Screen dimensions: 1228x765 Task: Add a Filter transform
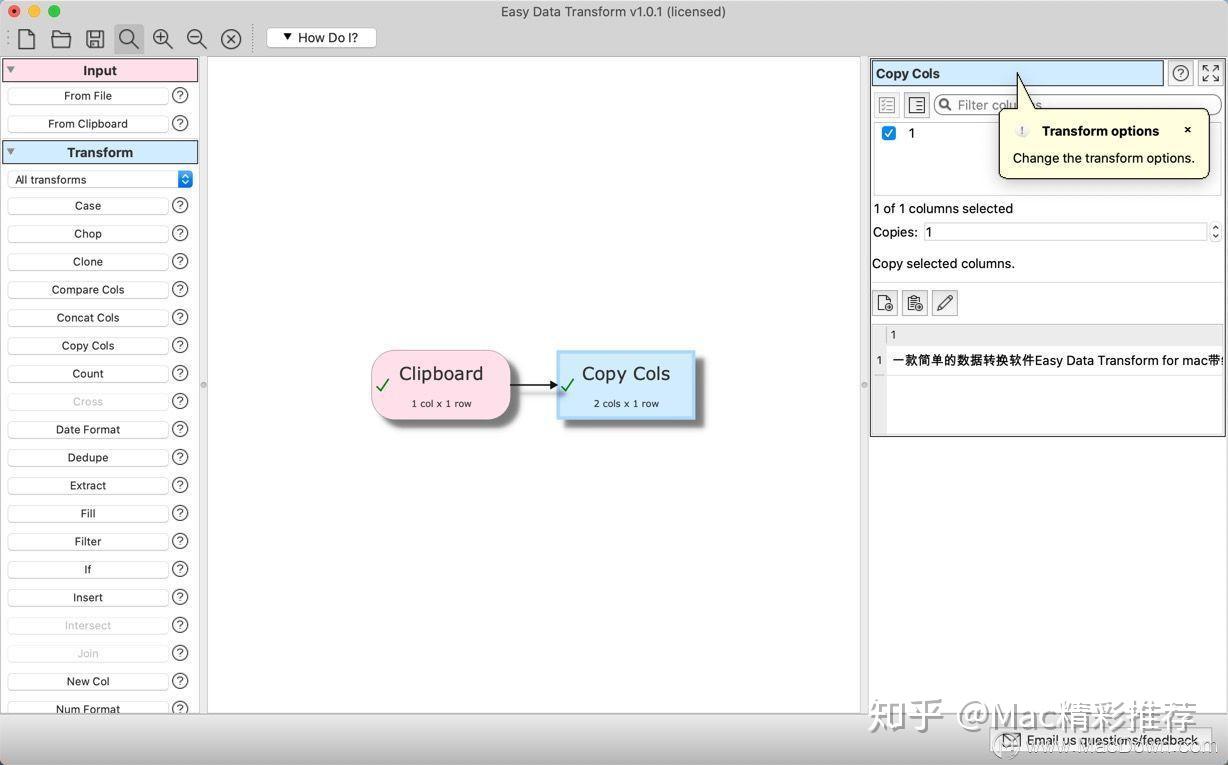(88, 542)
